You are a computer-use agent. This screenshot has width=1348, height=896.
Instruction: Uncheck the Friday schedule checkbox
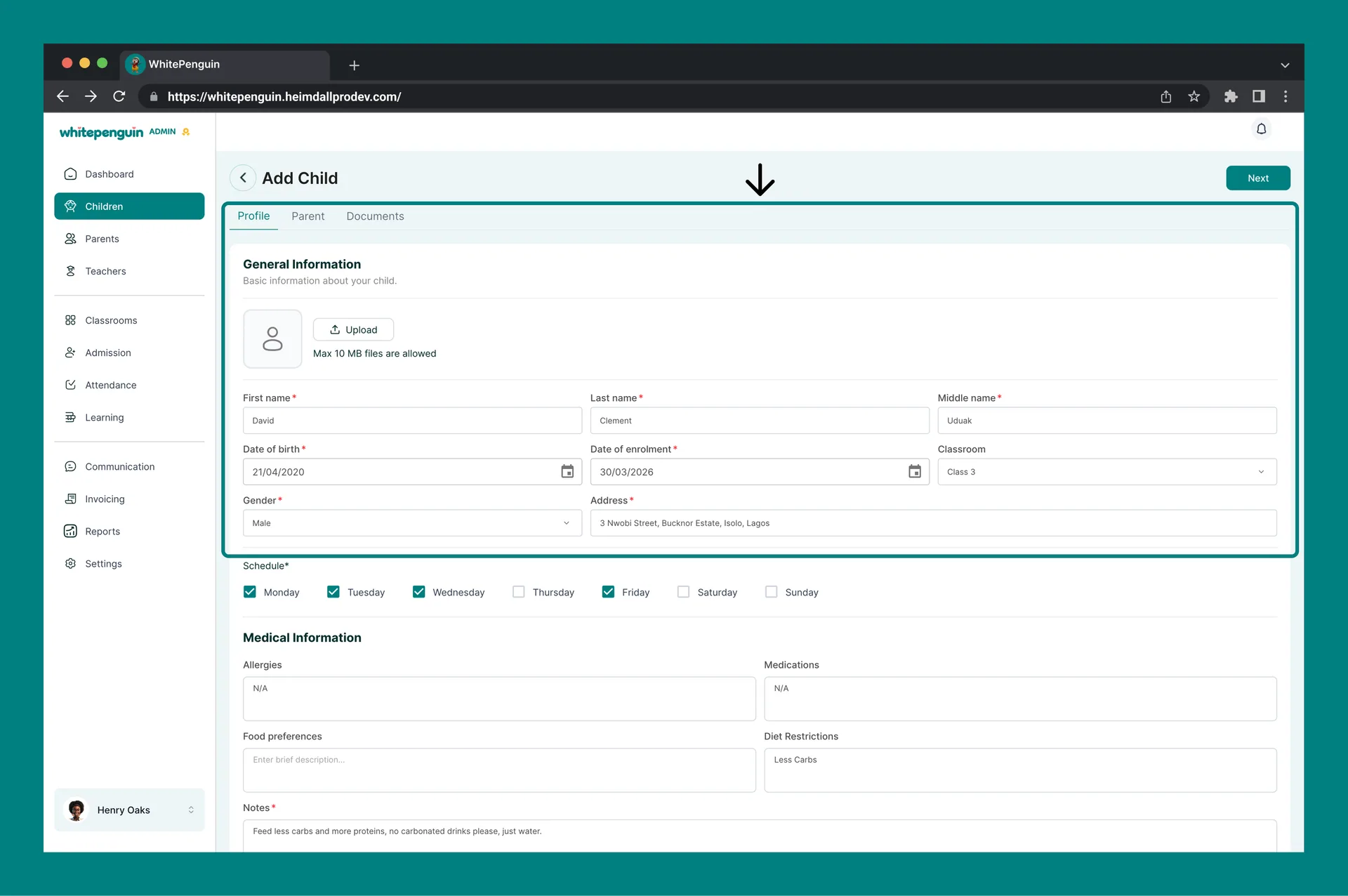pyautogui.click(x=609, y=592)
